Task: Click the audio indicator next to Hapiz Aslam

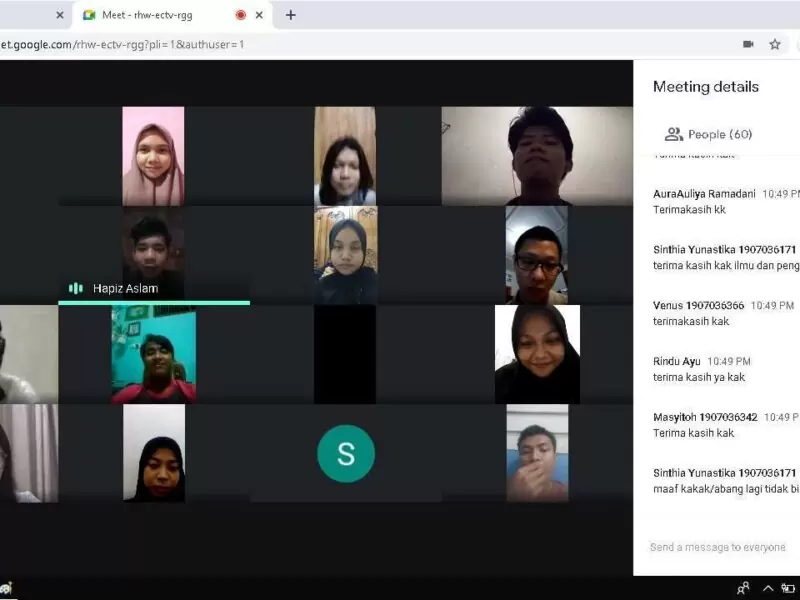Action: tap(76, 288)
